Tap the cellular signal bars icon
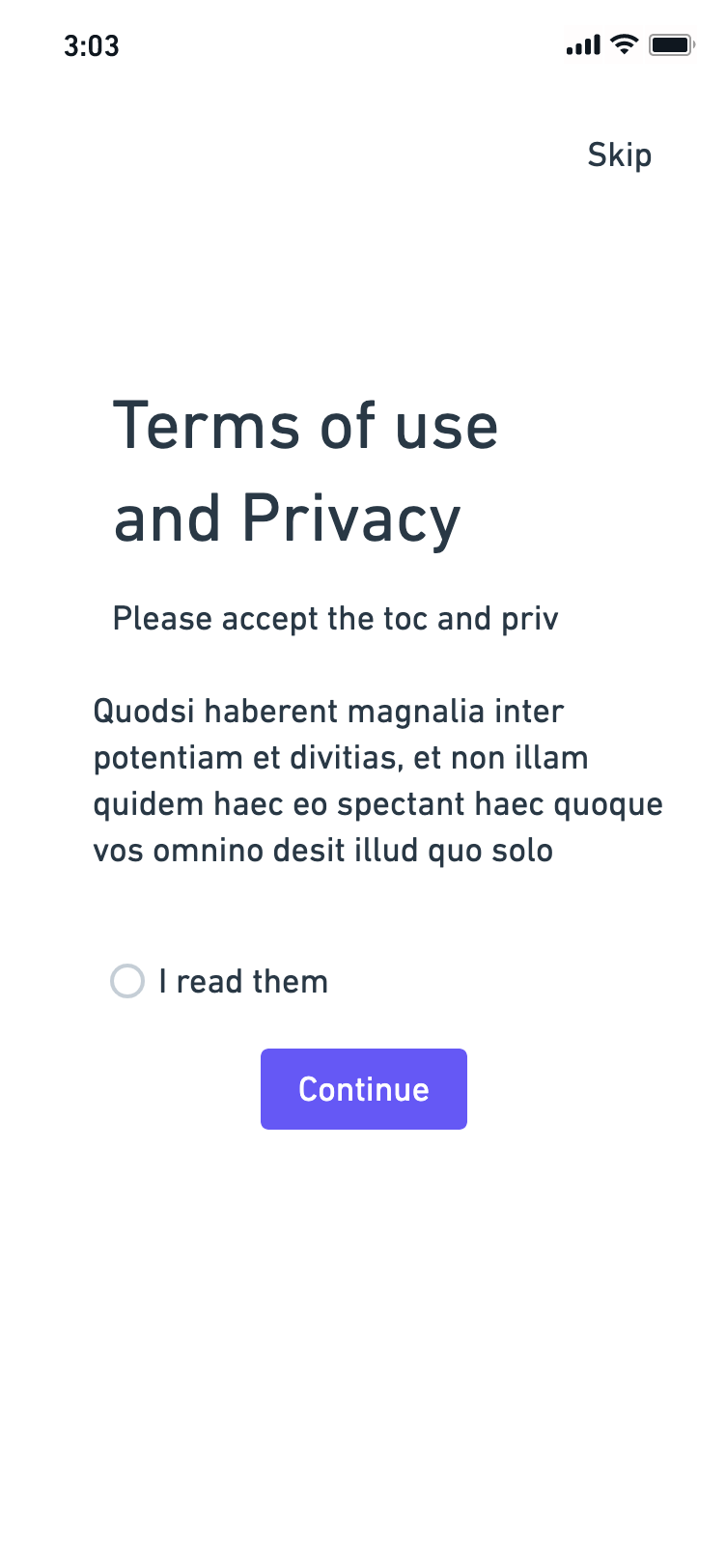The height and width of the screenshot is (1568, 726). pyautogui.click(x=583, y=45)
